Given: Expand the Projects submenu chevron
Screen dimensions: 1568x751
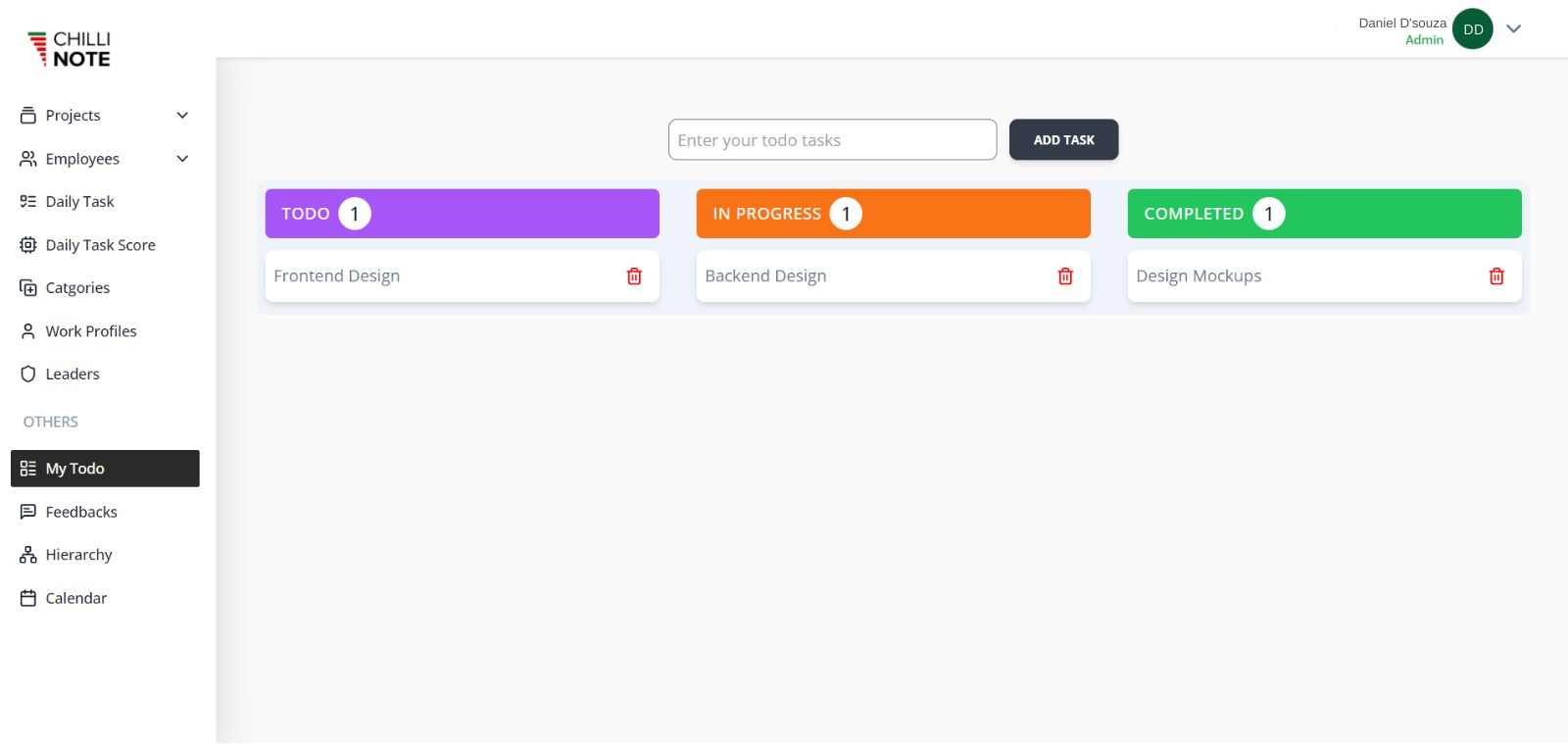Looking at the screenshot, I should tap(182, 116).
